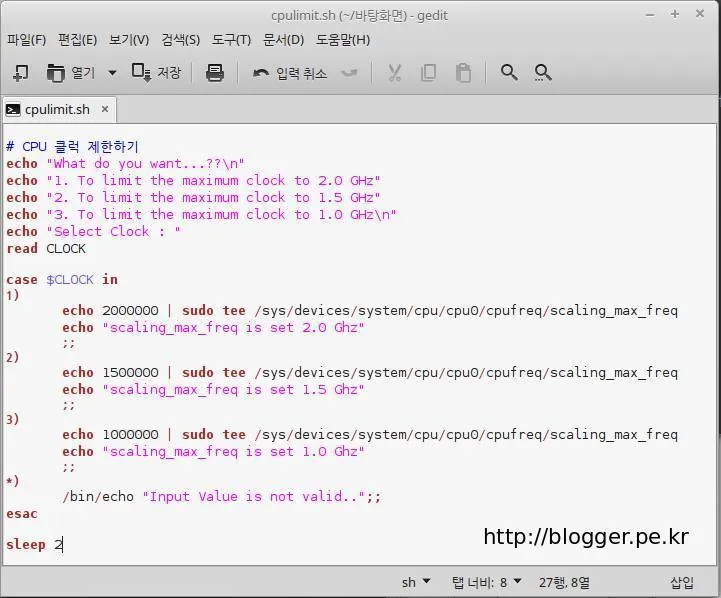Open the 파일(F) menu
Image resolution: width=721 pixels, height=598 pixels.
26,40
